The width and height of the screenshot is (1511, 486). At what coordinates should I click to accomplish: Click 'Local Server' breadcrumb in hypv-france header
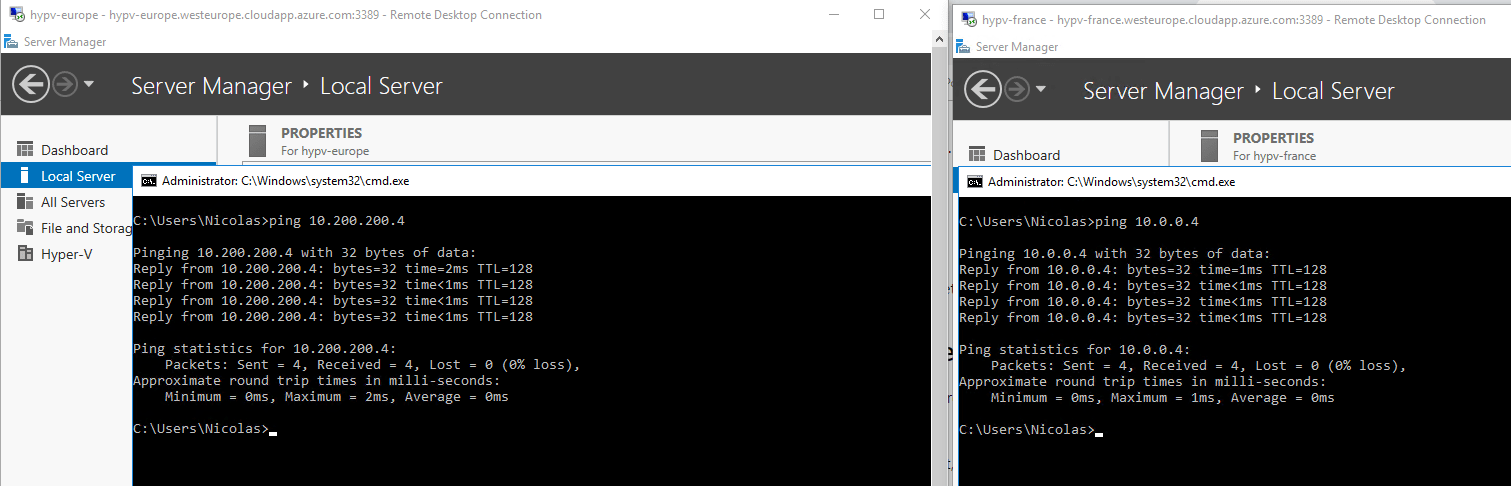click(1333, 91)
